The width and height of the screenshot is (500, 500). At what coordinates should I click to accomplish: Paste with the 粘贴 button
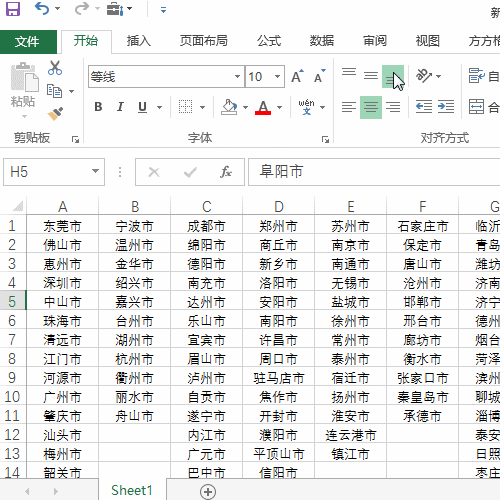[x=24, y=85]
